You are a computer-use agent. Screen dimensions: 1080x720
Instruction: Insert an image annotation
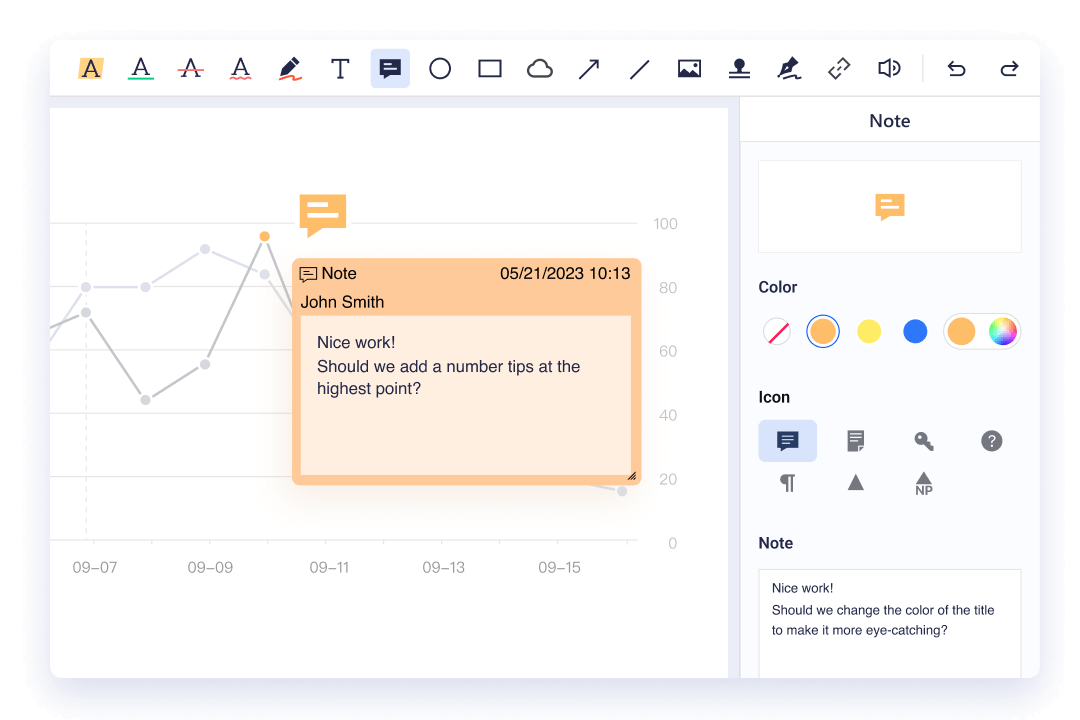pyautogui.click(x=689, y=69)
